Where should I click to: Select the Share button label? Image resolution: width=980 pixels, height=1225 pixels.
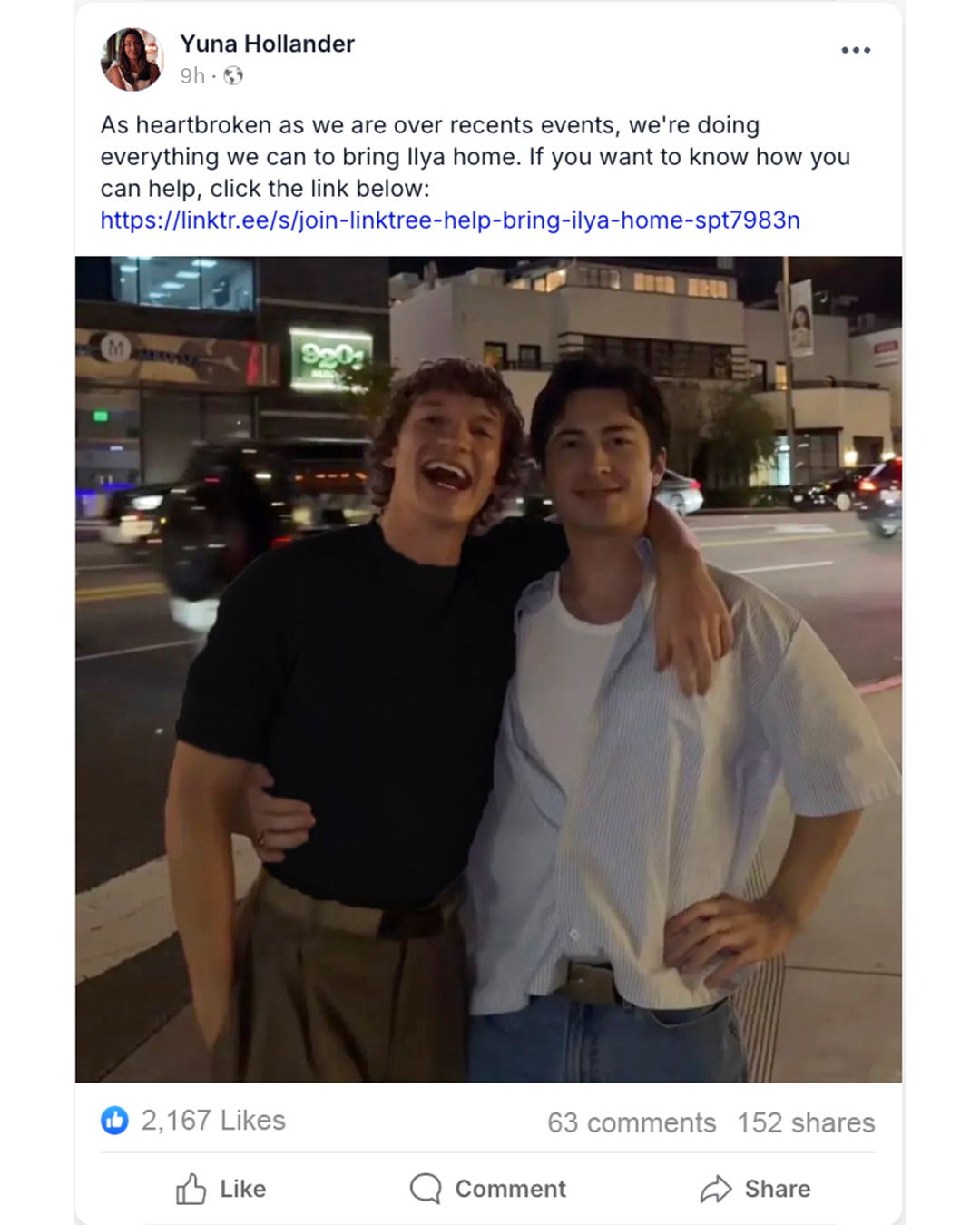pos(778,1189)
